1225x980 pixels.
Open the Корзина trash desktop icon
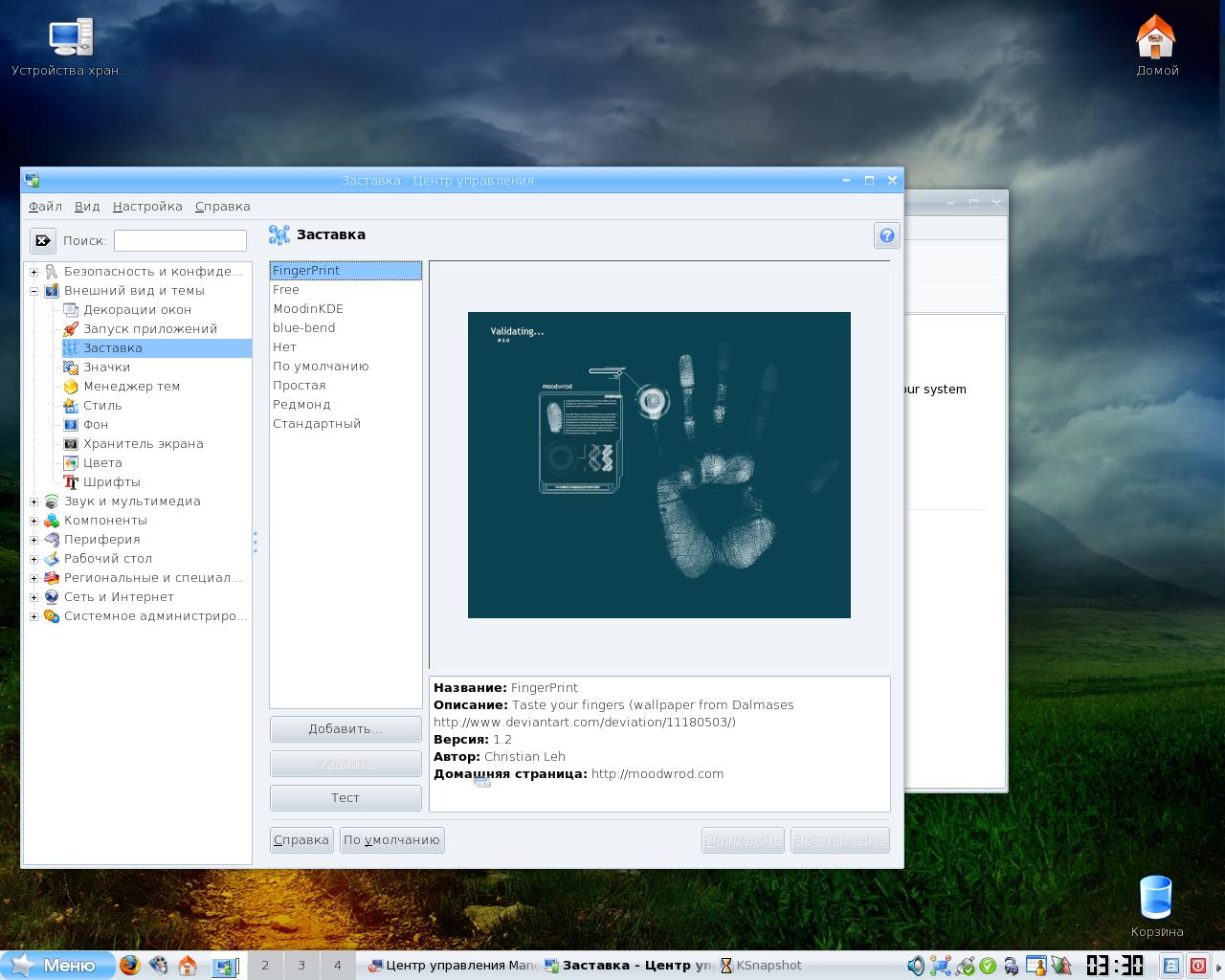coord(1156,906)
